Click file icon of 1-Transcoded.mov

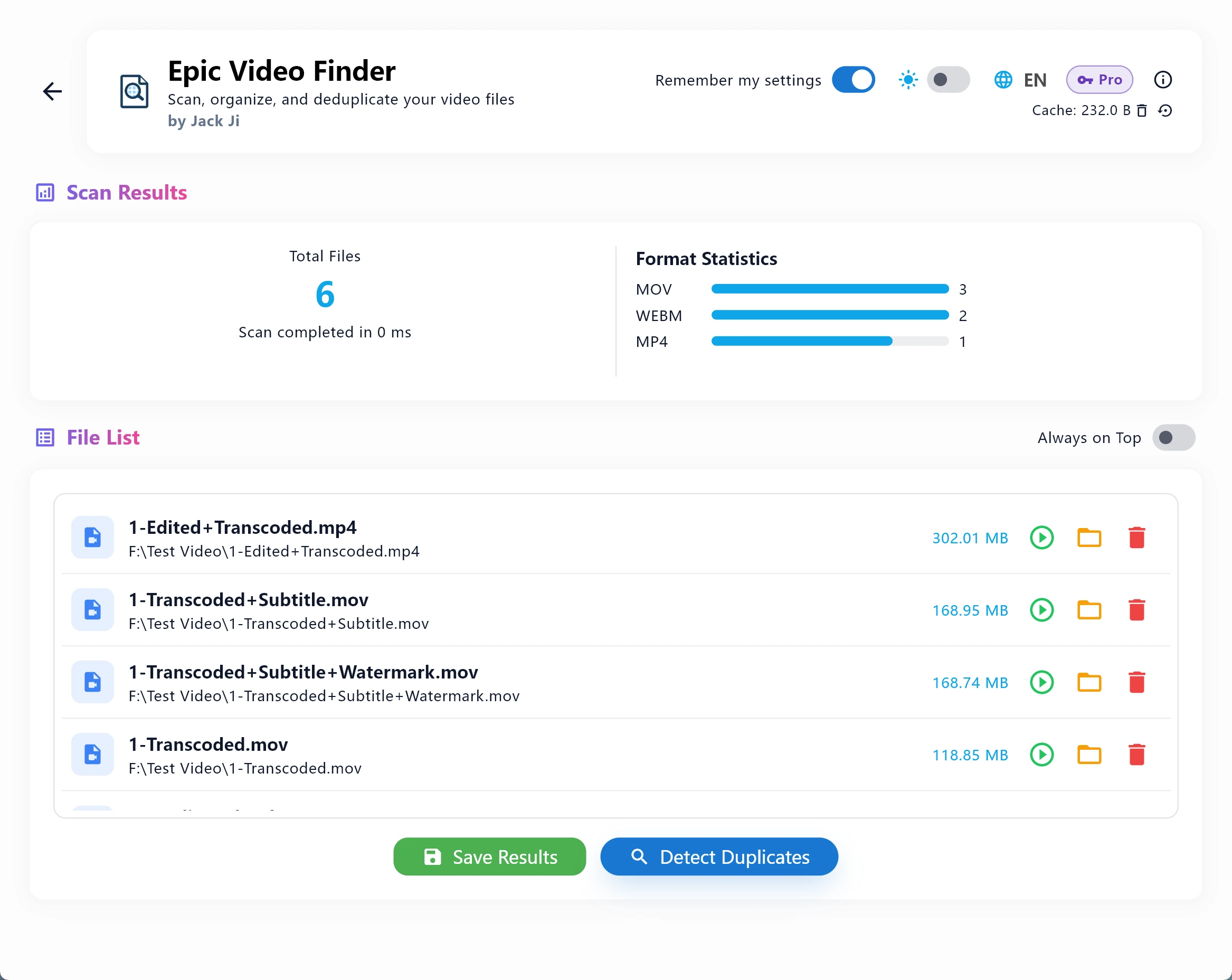(92, 755)
